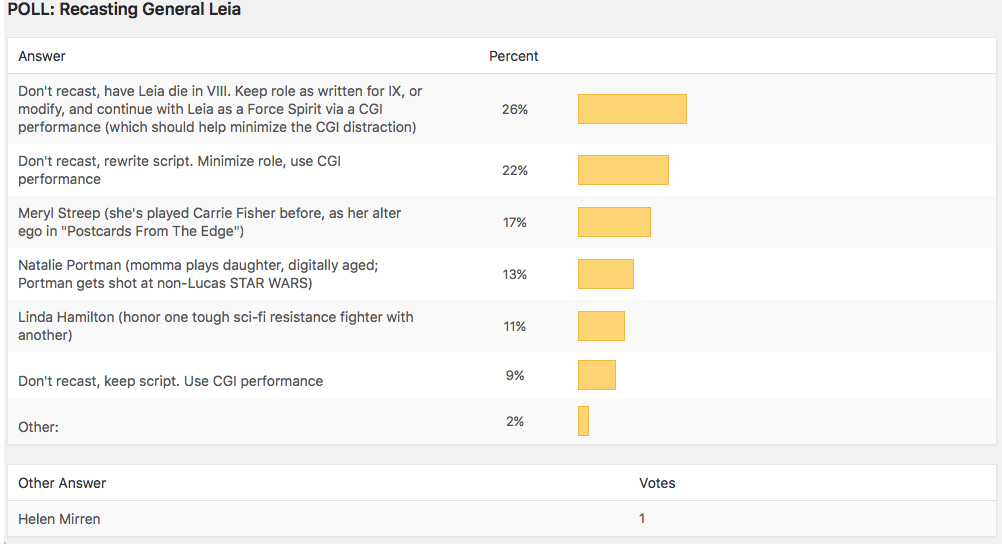Select the "Don't recast, keep script" answer
Screen dimensions: 1002x546
point(171,381)
